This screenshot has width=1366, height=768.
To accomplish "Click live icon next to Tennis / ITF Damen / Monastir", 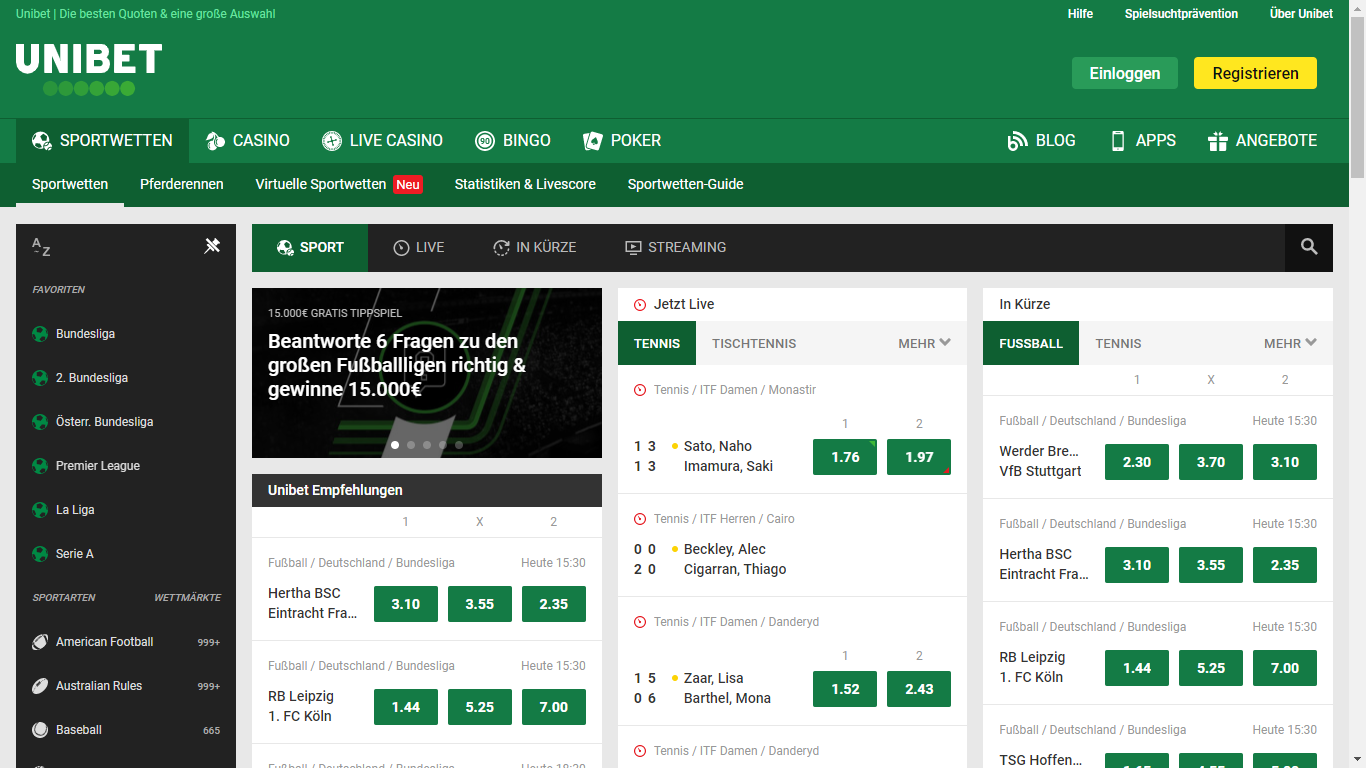I will pos(640,390).
